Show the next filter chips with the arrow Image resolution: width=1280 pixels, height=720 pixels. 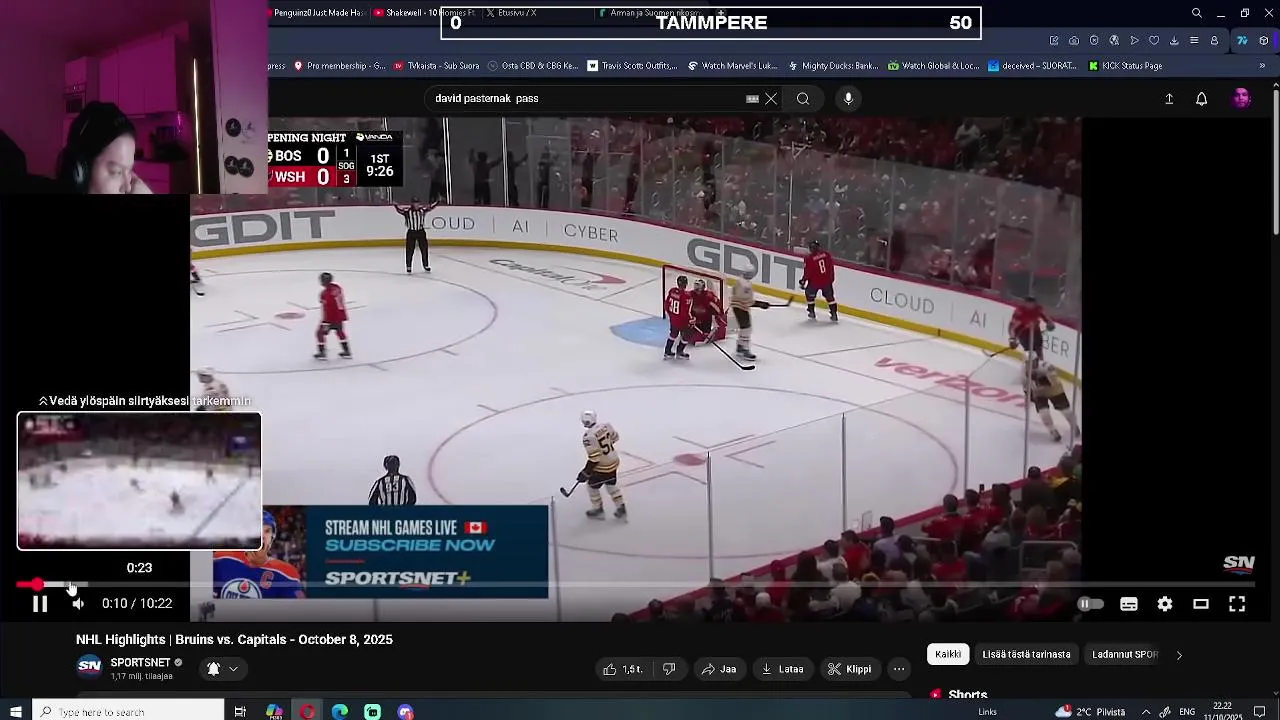click(x=1179, y=655)
